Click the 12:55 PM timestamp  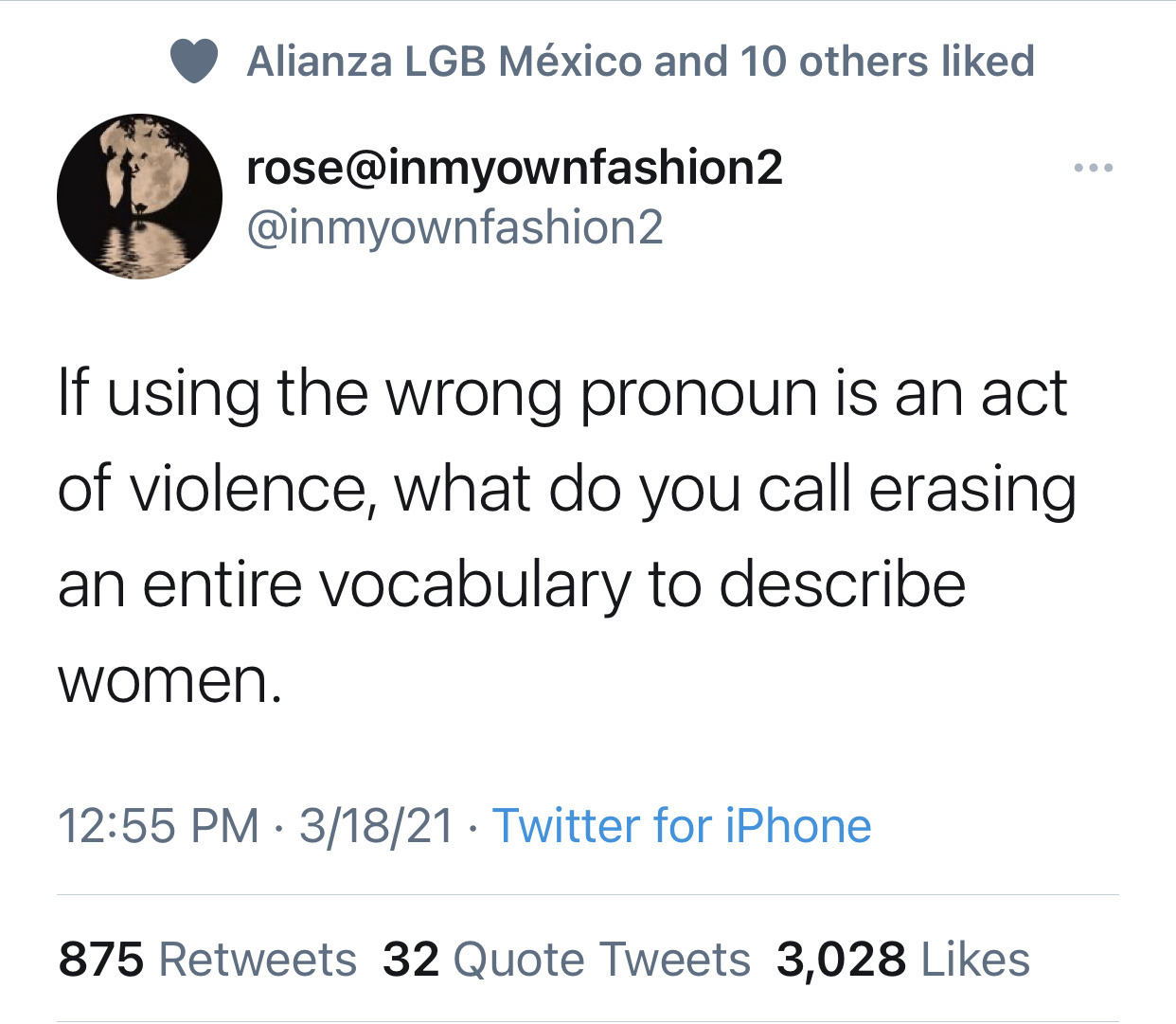point(158,825)
